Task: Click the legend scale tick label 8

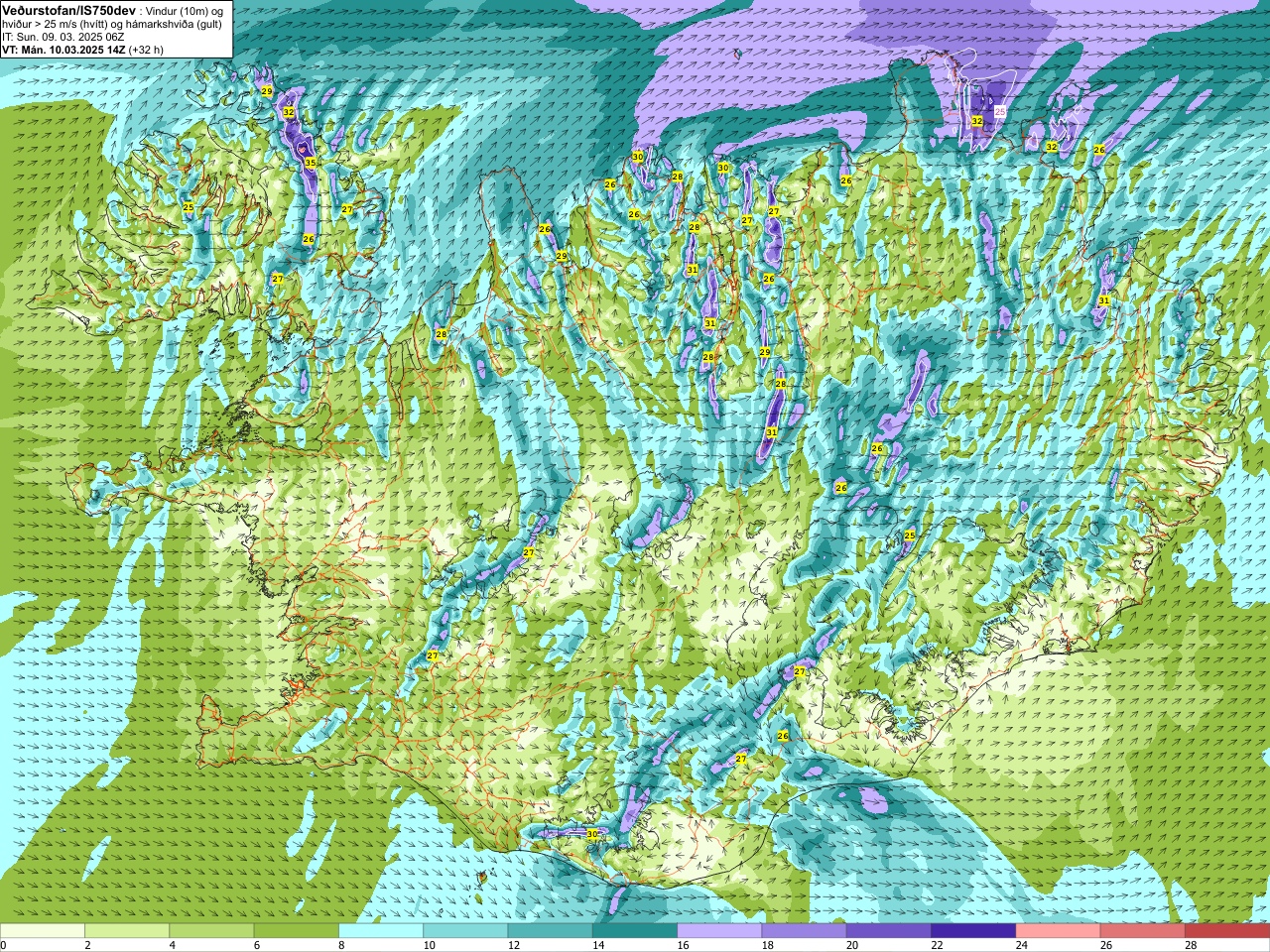Action: click(x=341, y=945)
